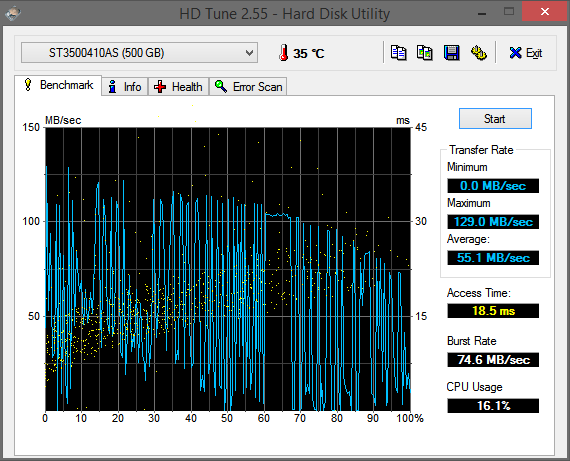Screen dimensions: 570x461
Task: Click the Access Time 18.5 ms readout
Action: click(x=493, y=311)
